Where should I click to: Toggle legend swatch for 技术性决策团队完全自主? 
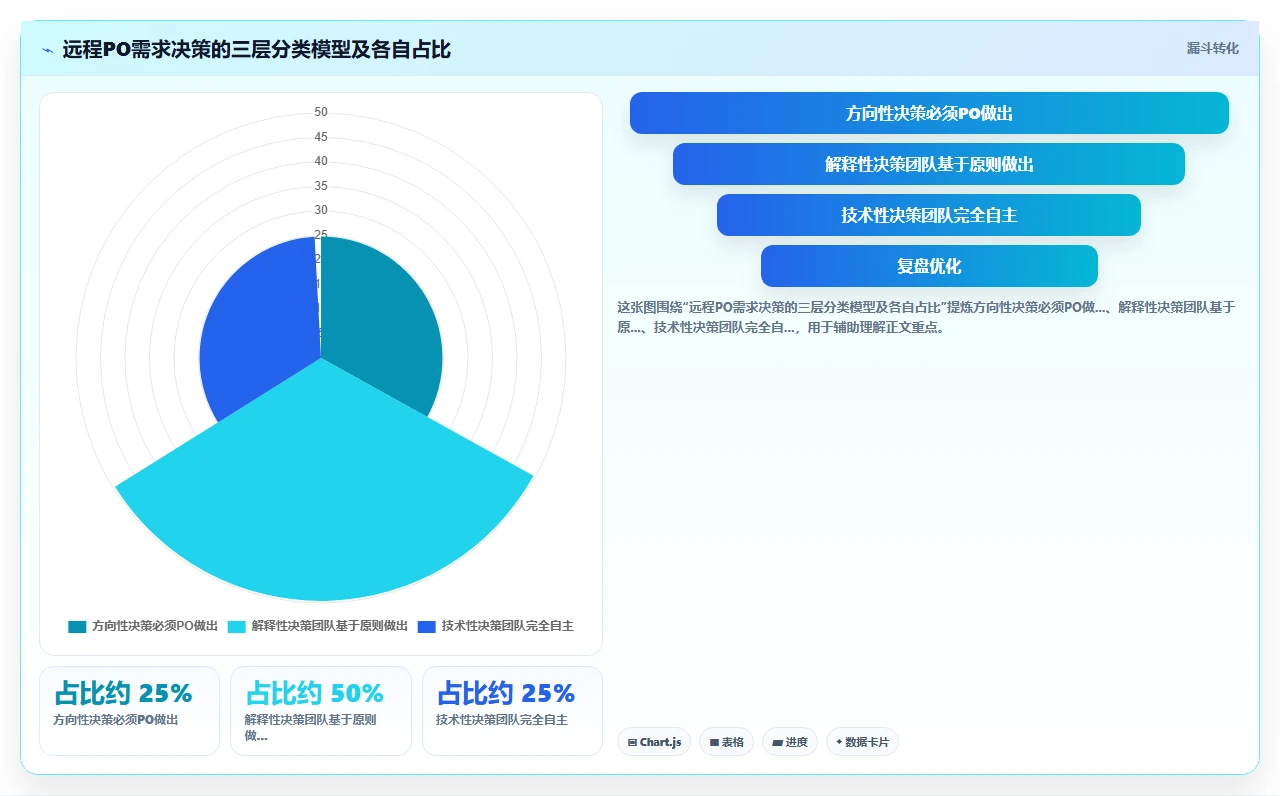[x=427, y=626]
